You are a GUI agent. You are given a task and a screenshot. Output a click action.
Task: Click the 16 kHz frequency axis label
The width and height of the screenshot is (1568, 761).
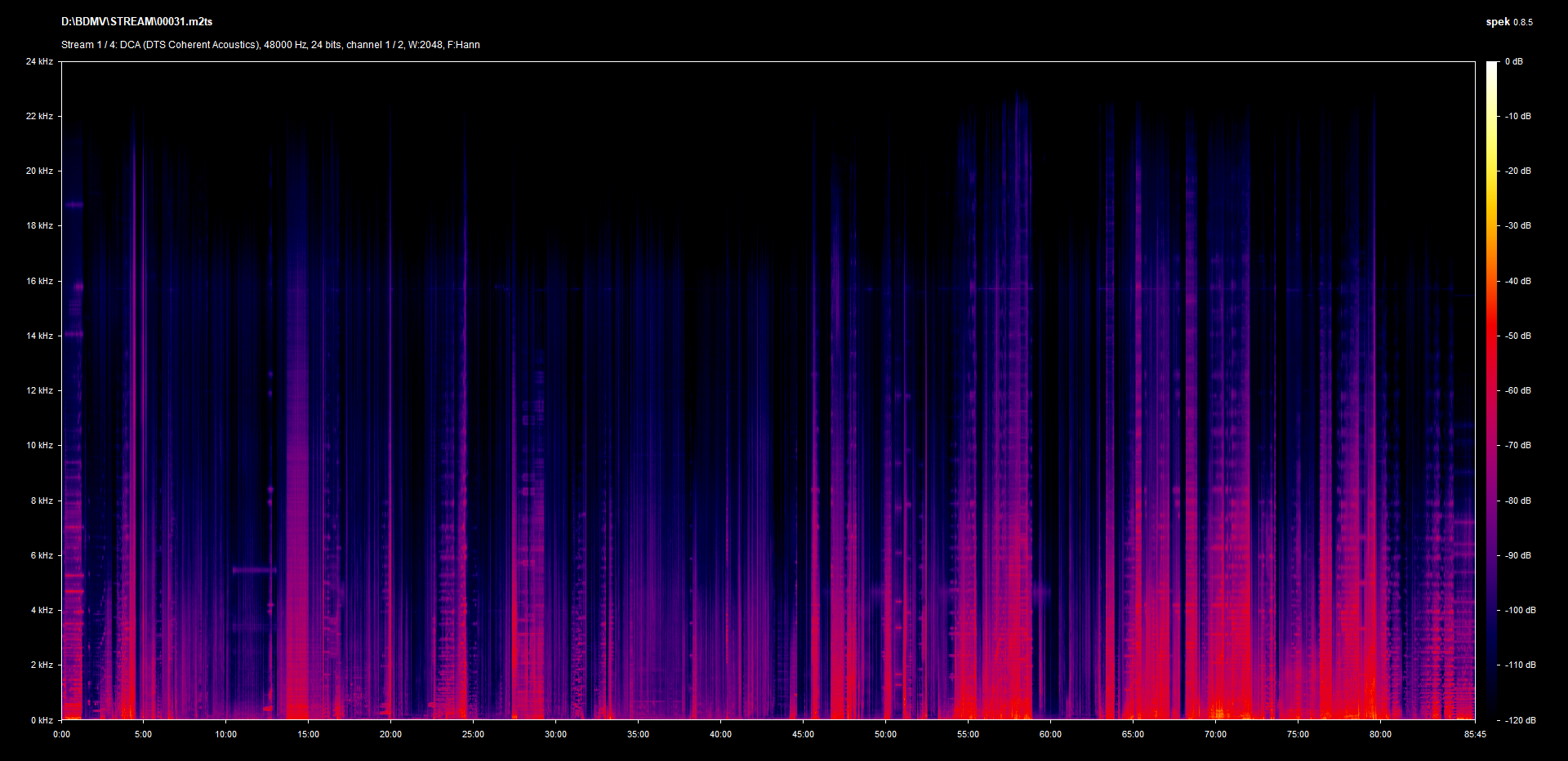(x=39, y=281)
